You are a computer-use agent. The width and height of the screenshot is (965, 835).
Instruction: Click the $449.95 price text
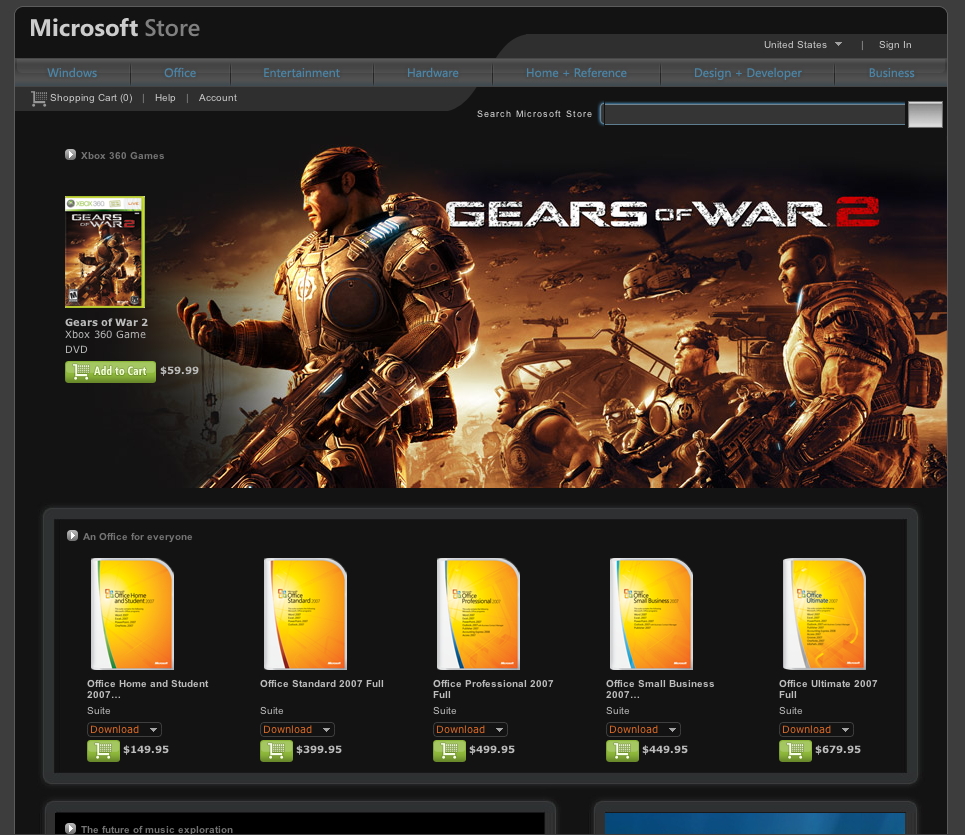coord(665,749)
